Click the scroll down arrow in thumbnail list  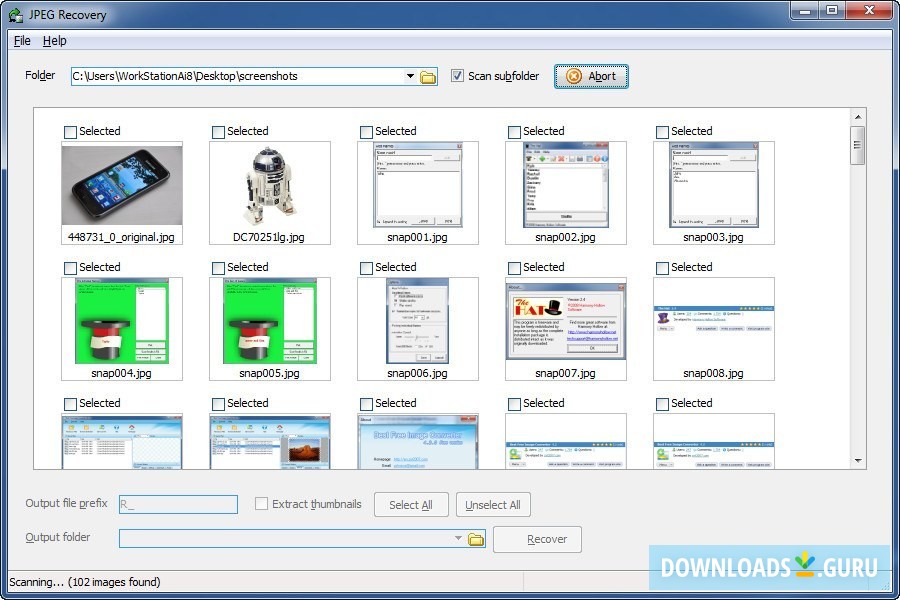pos(858,460)
